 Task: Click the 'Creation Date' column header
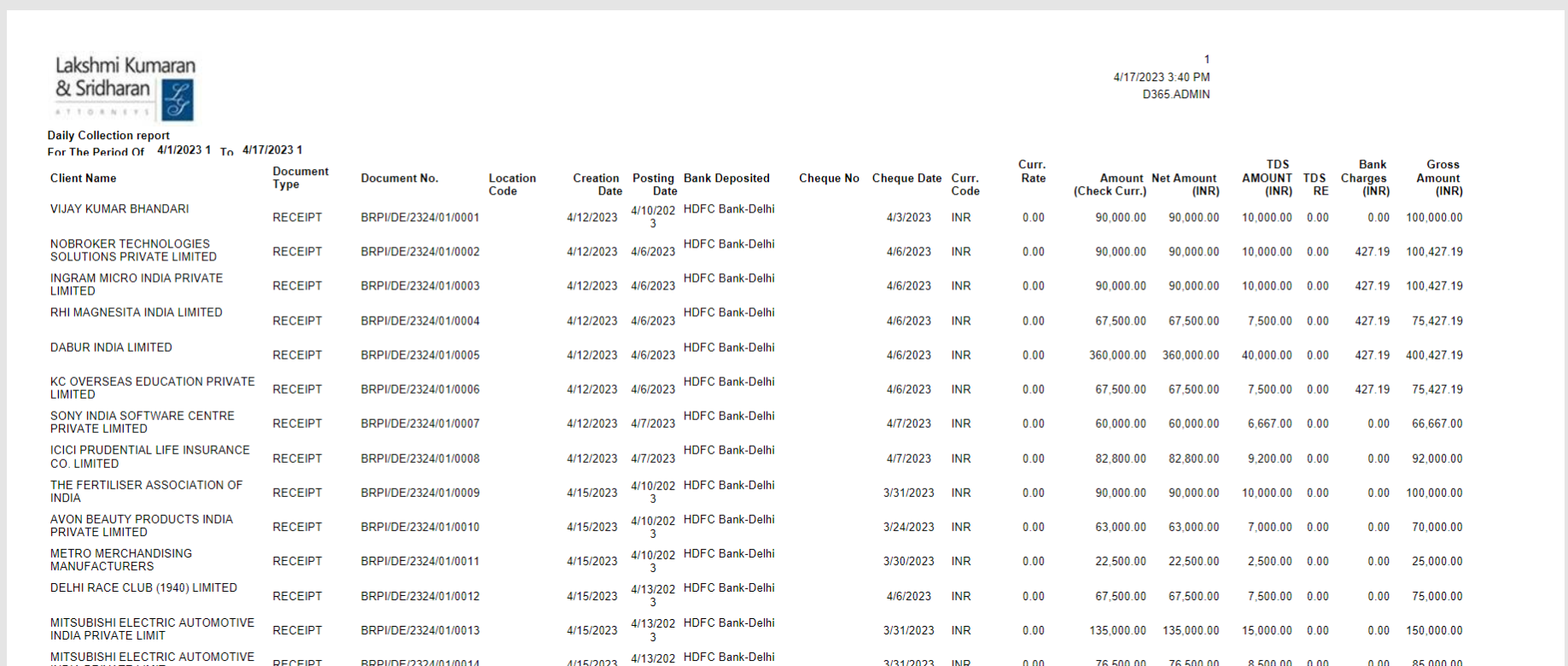597,184
